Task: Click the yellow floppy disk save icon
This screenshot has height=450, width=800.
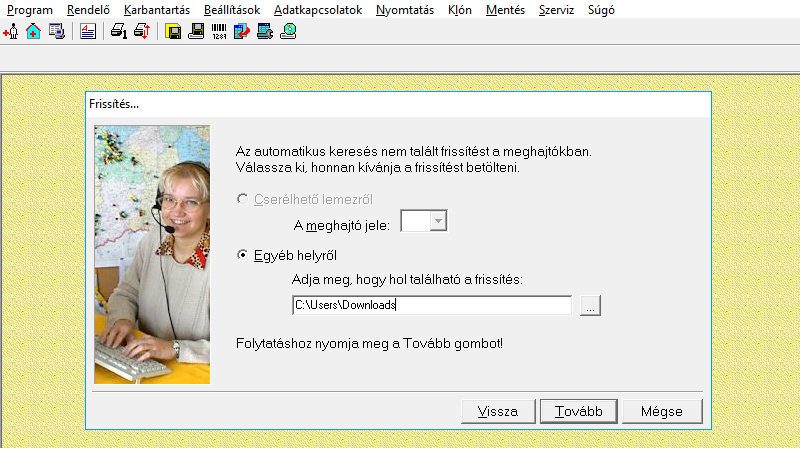Action: (x=173, y=32)
